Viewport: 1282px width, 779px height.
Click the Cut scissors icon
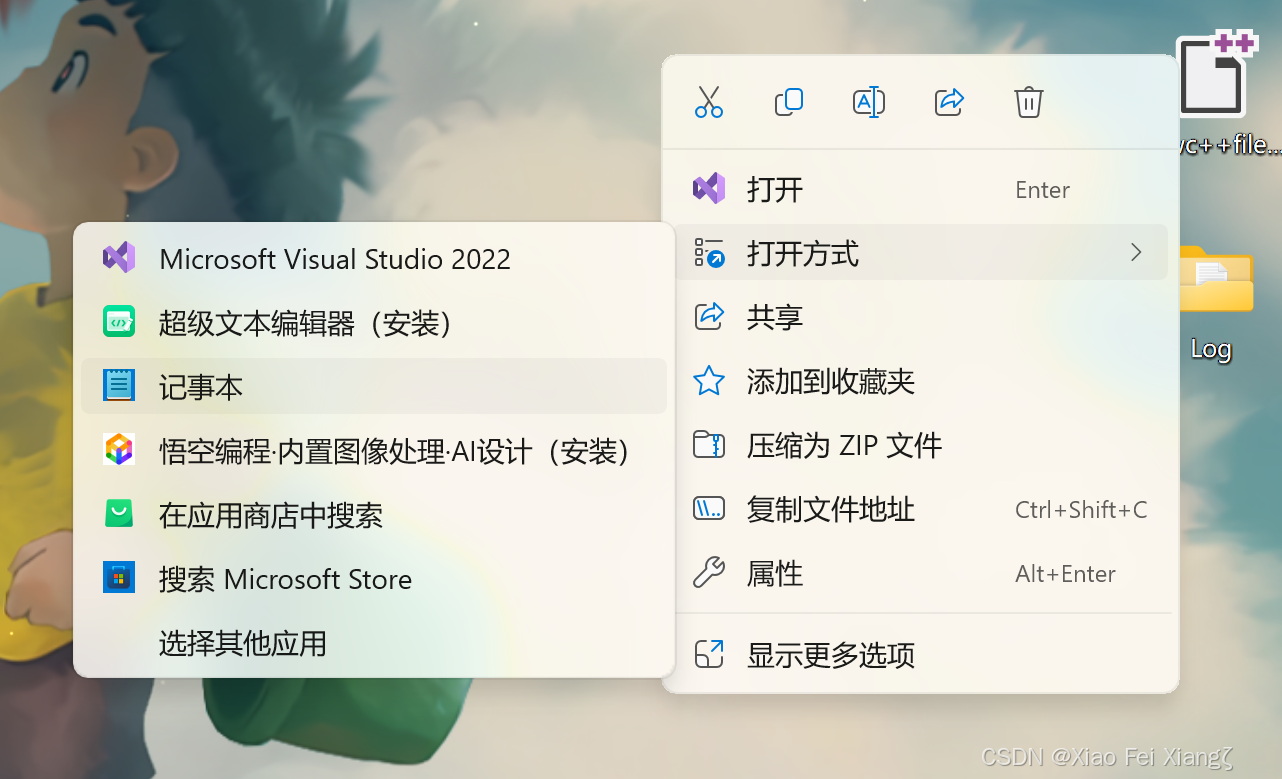(709, 102)
